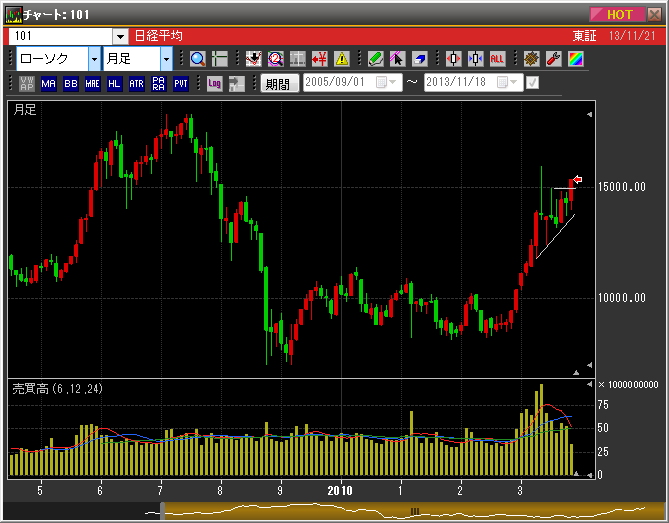The height and width of the screenshot is (523, 669).
Task: Select the green pencil drawing tool
Action: [375, 59]
